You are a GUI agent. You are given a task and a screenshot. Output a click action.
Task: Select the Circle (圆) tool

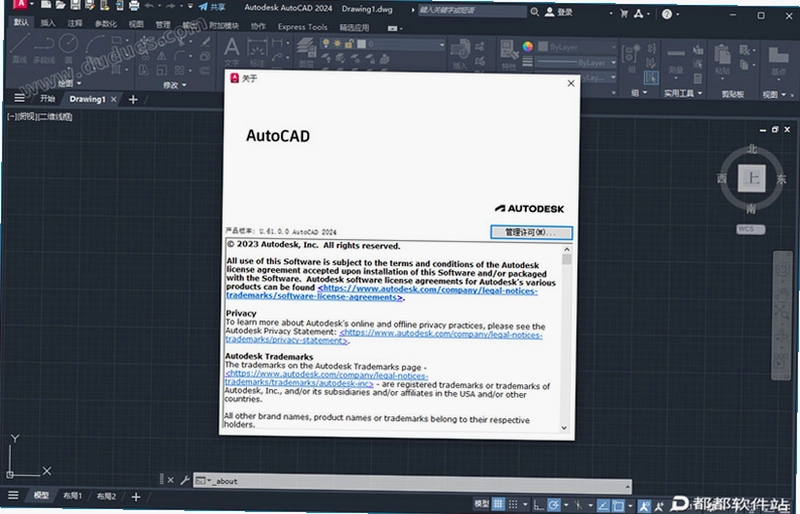pos(68,47)
